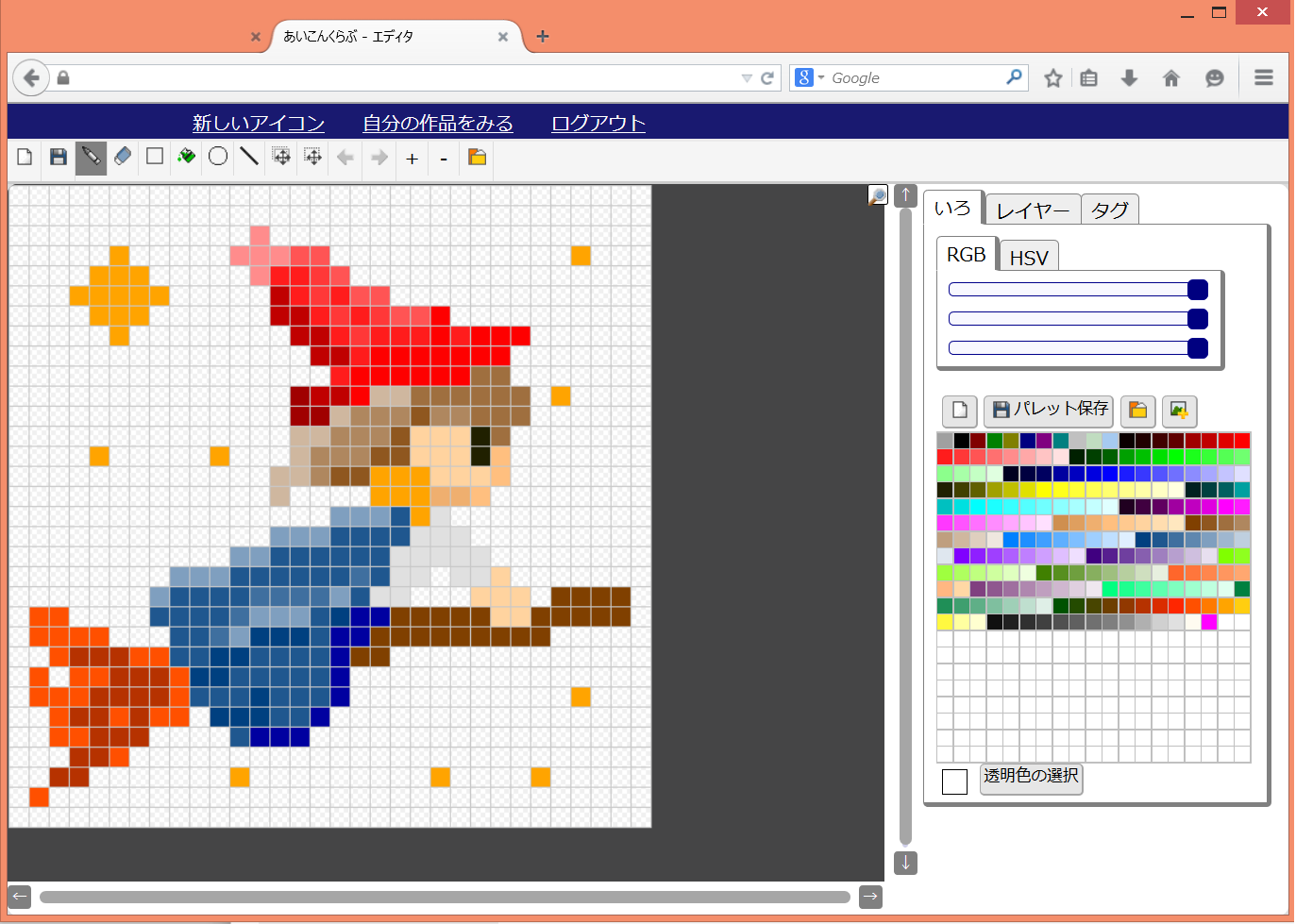Close the あいこんくらぶ - エディタ tab
The width and height of the screenshot is (1296, 924).
tap(503, 37)
